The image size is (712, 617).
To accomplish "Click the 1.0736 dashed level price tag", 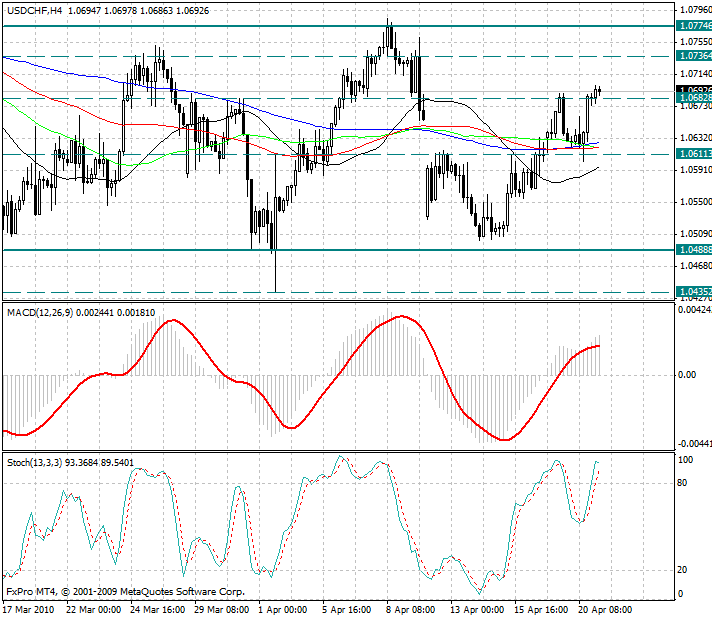I will pyautogui.click(x=693, y=56).
